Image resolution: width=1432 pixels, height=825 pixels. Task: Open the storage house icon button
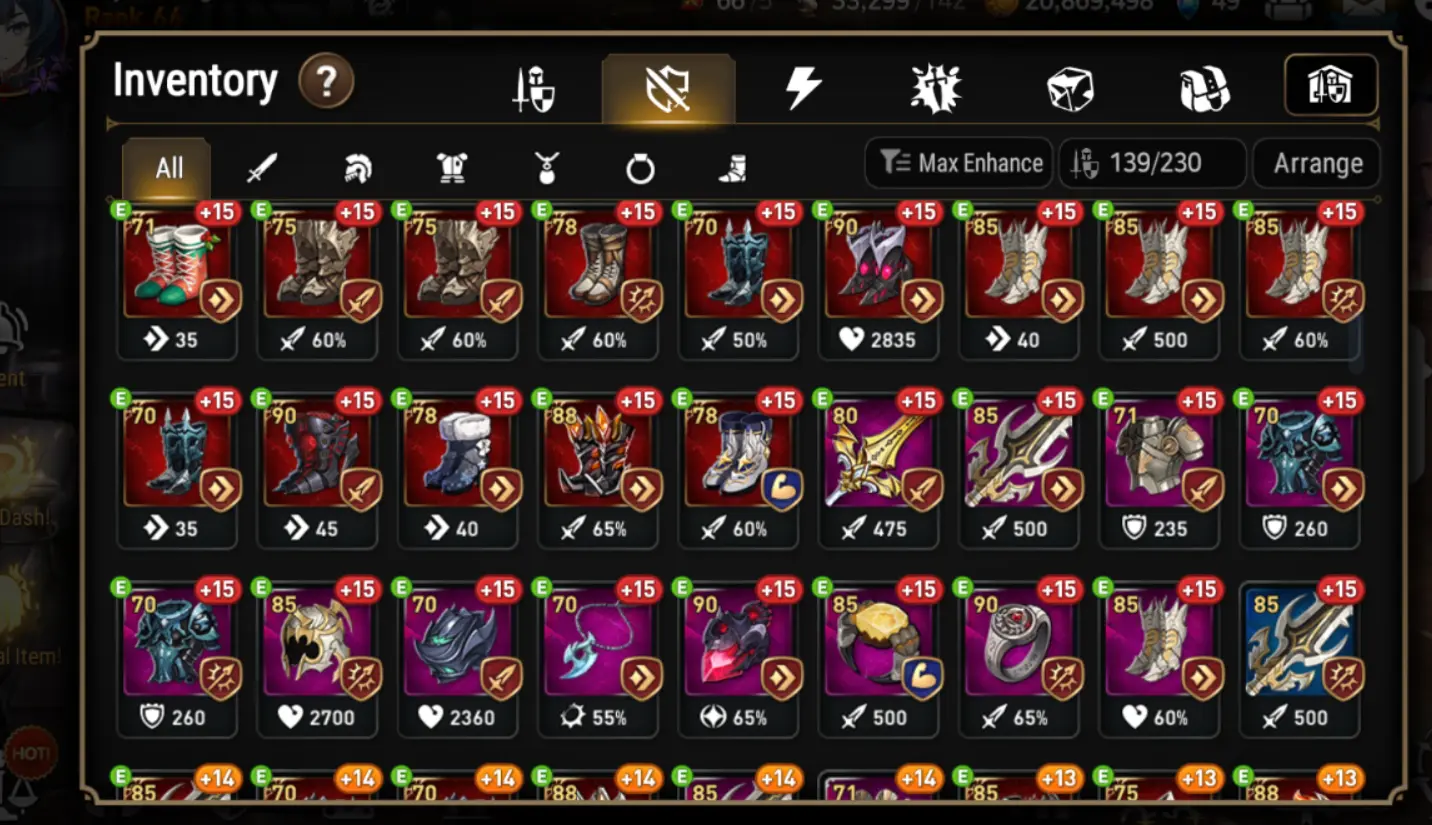[1331, 86]
